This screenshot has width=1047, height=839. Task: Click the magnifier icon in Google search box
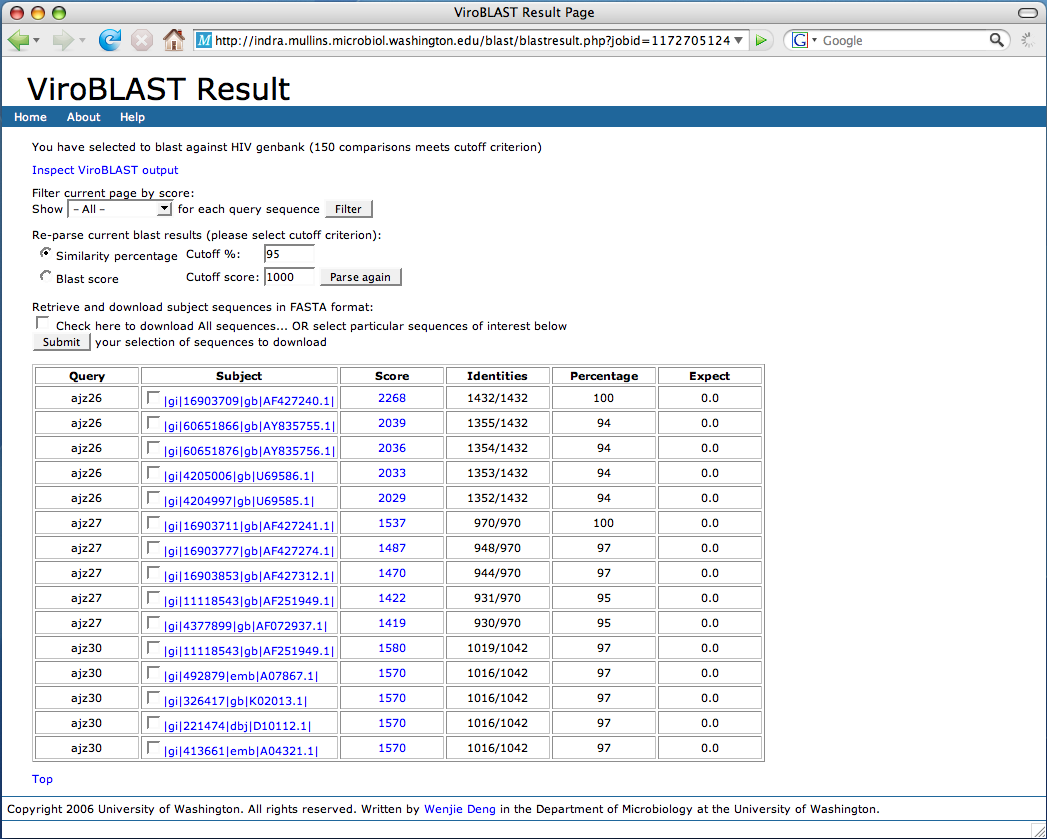pos(996,40)
